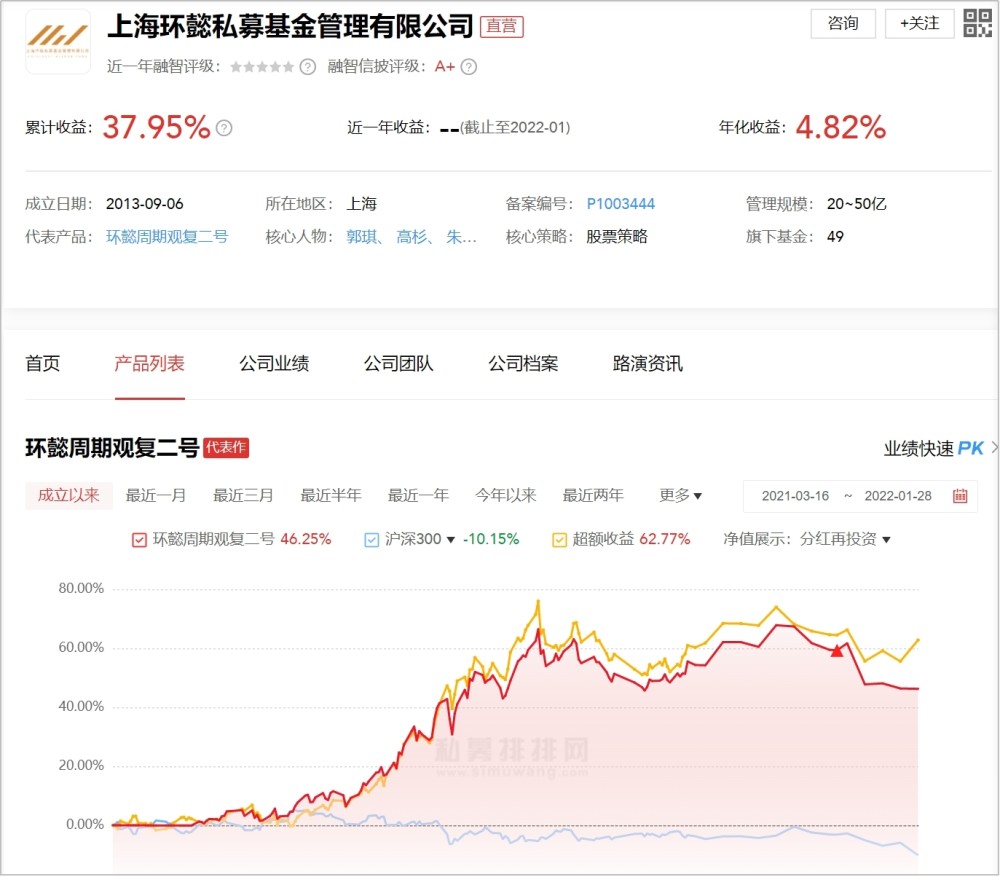Screen dimensions: 1000x877
Task: Click the 46.25% fund return value
Action: tap(305, 540)
